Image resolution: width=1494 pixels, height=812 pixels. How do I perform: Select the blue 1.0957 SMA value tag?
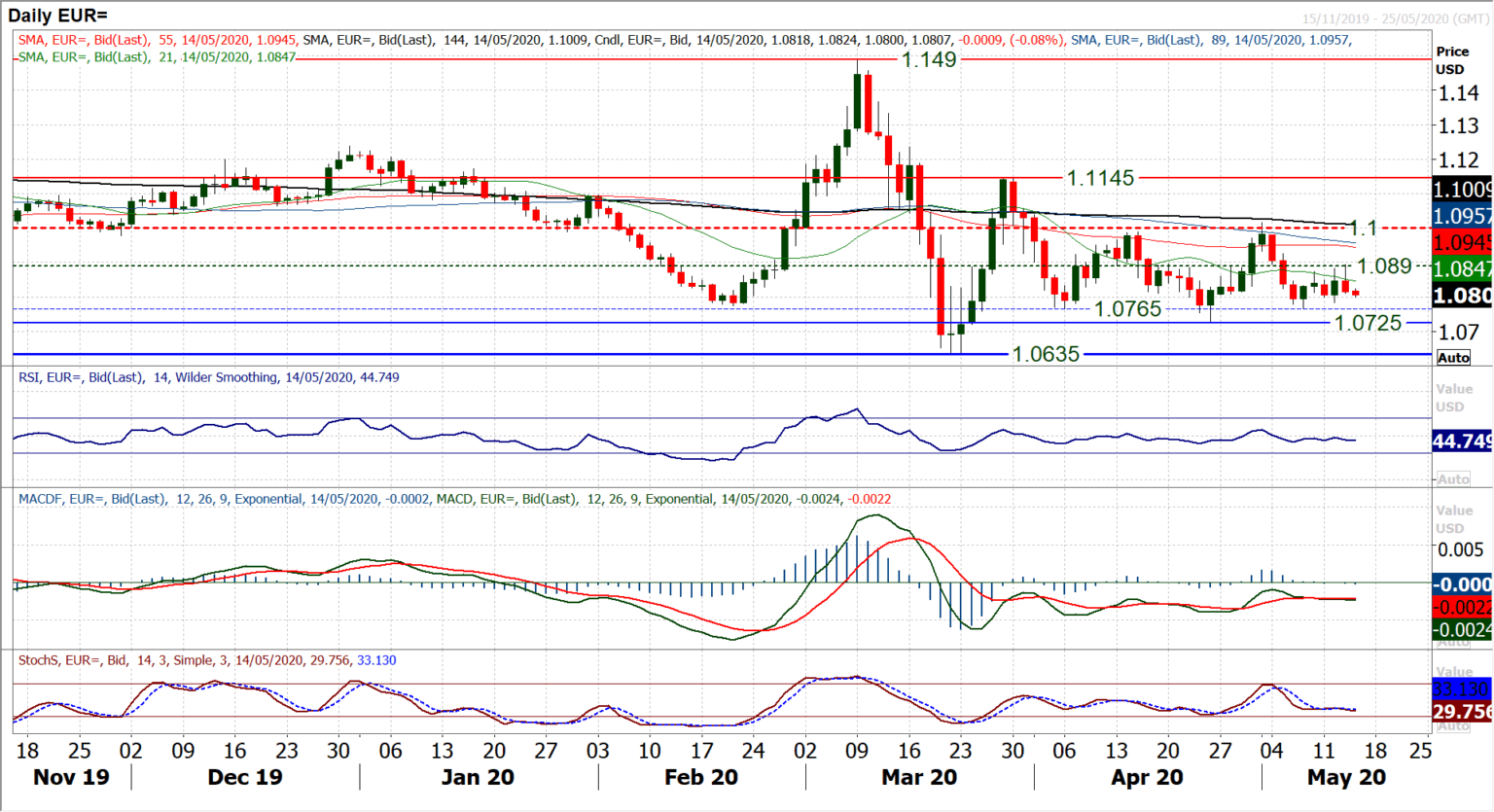[1462, 216]
